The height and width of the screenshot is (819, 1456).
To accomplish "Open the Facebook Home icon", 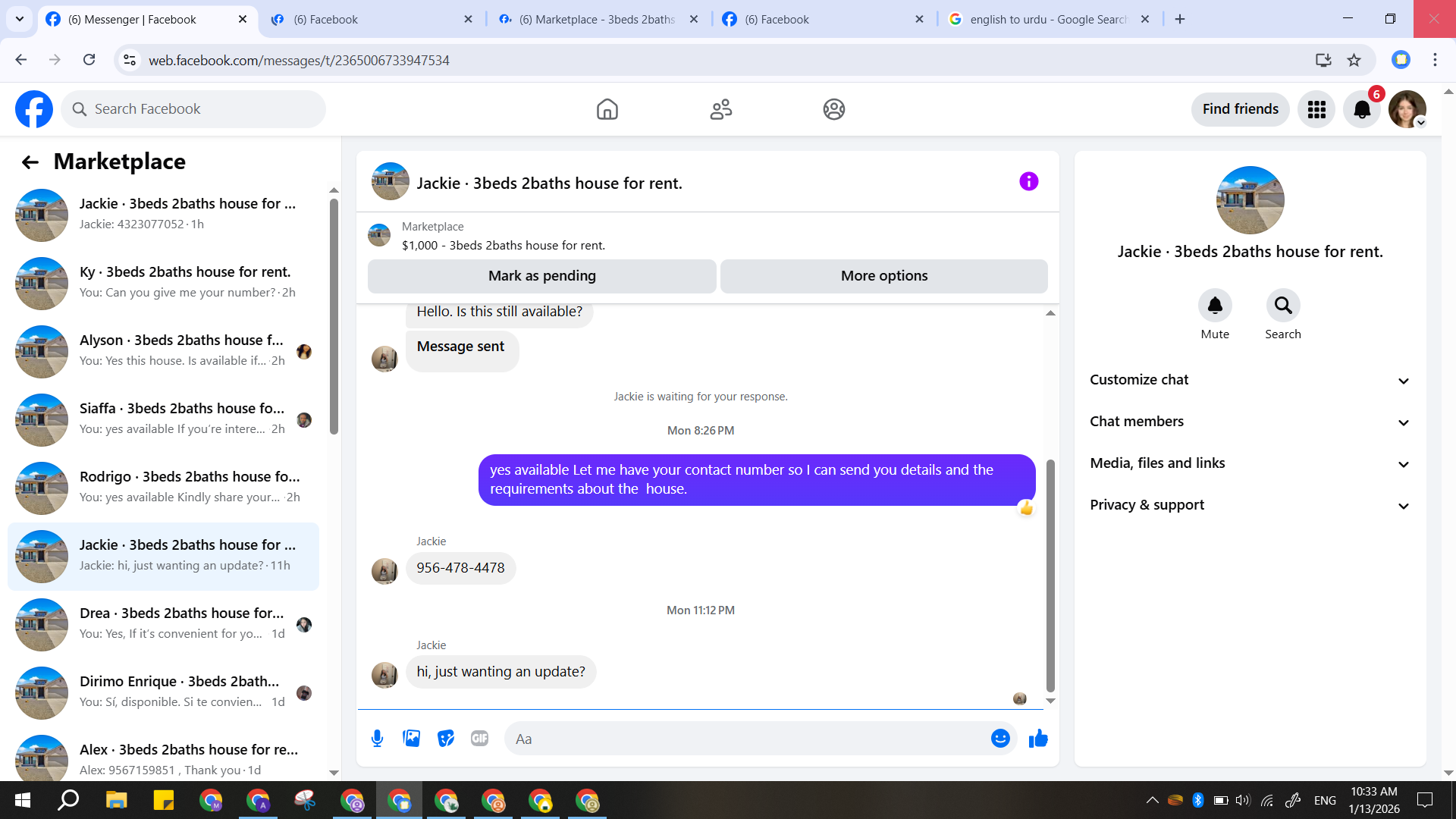I will pos(607,109).
